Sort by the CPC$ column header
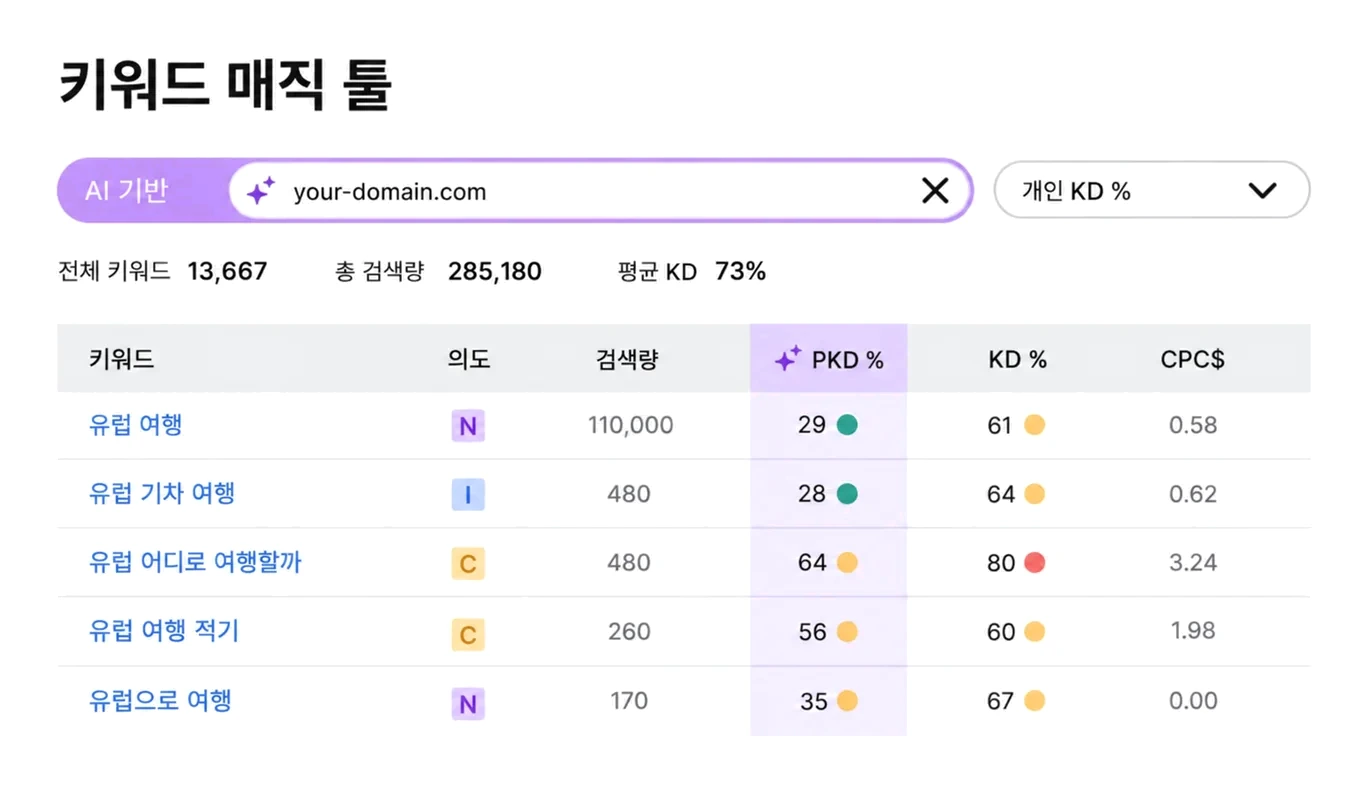This screenshot has height=792, width=1368. (1192, 360)
